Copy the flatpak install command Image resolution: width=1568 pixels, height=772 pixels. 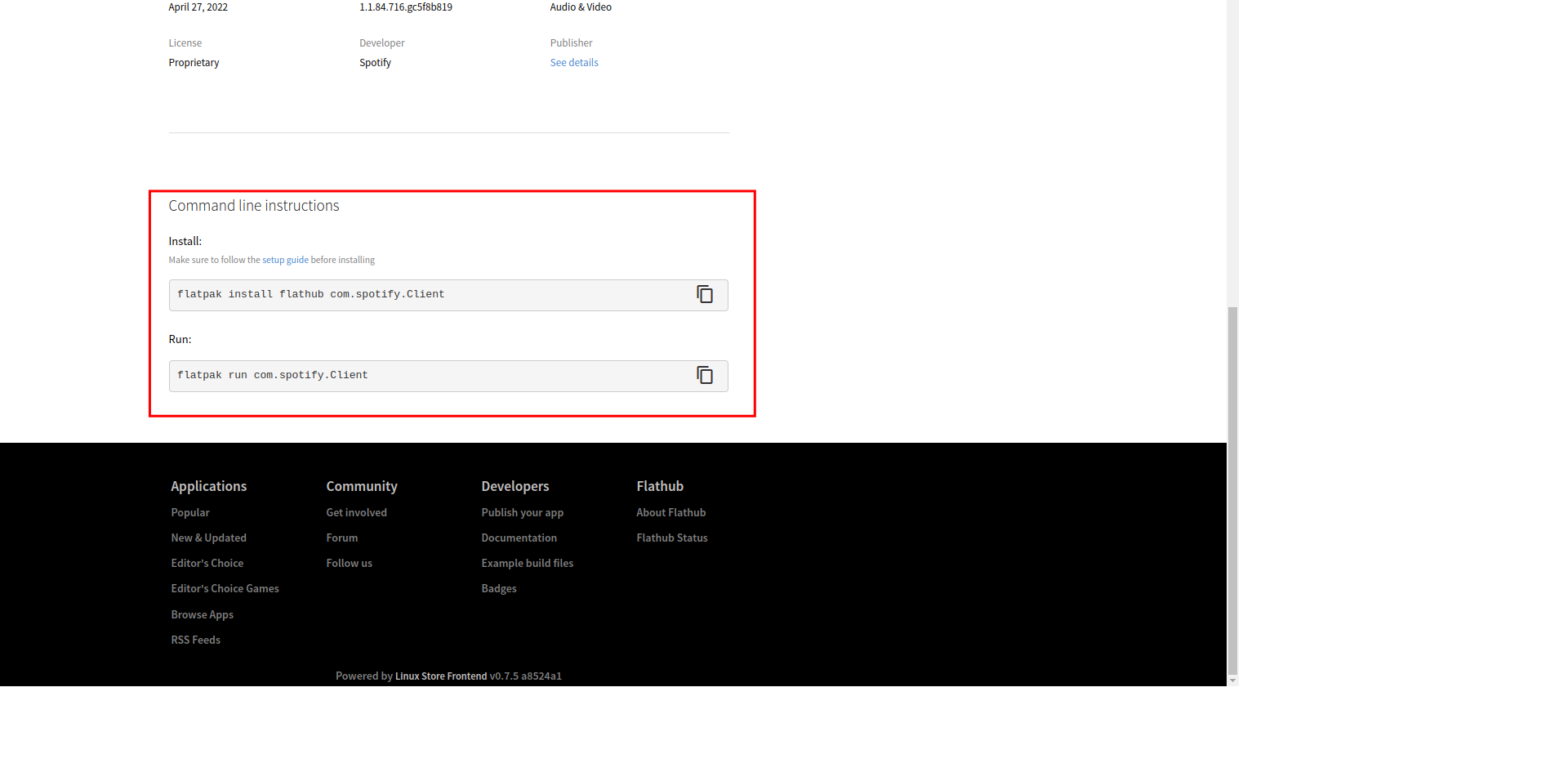point(704,294)
